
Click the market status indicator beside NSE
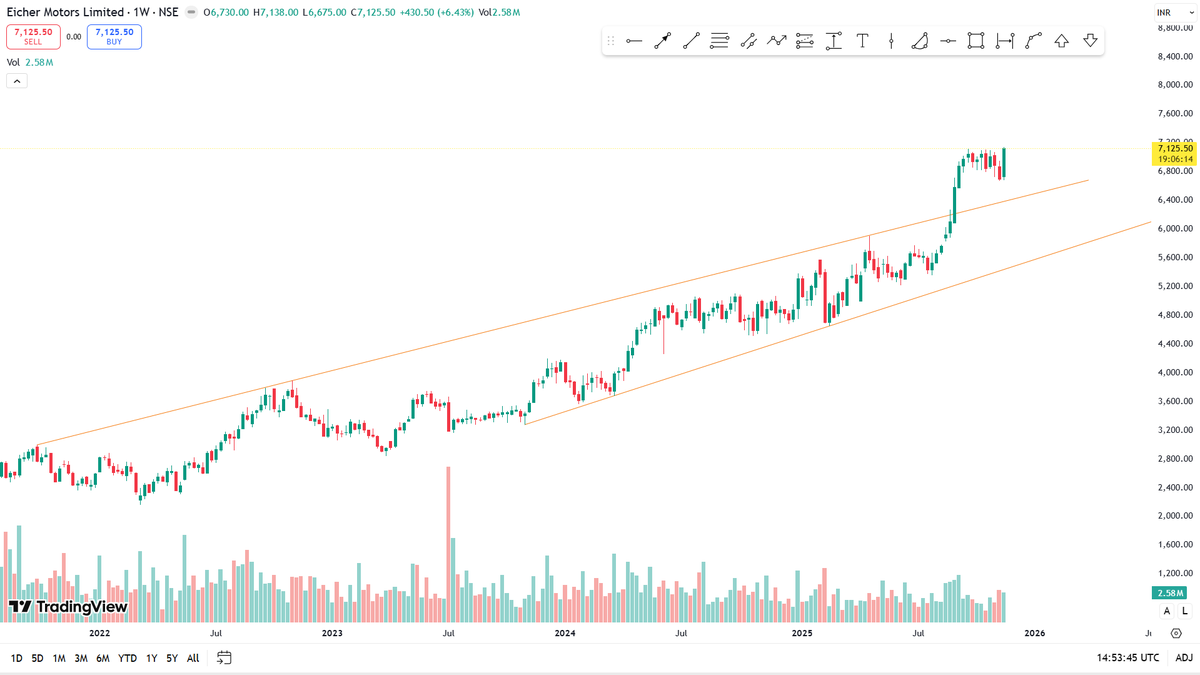pyautogui.click(x=192, y=12)
